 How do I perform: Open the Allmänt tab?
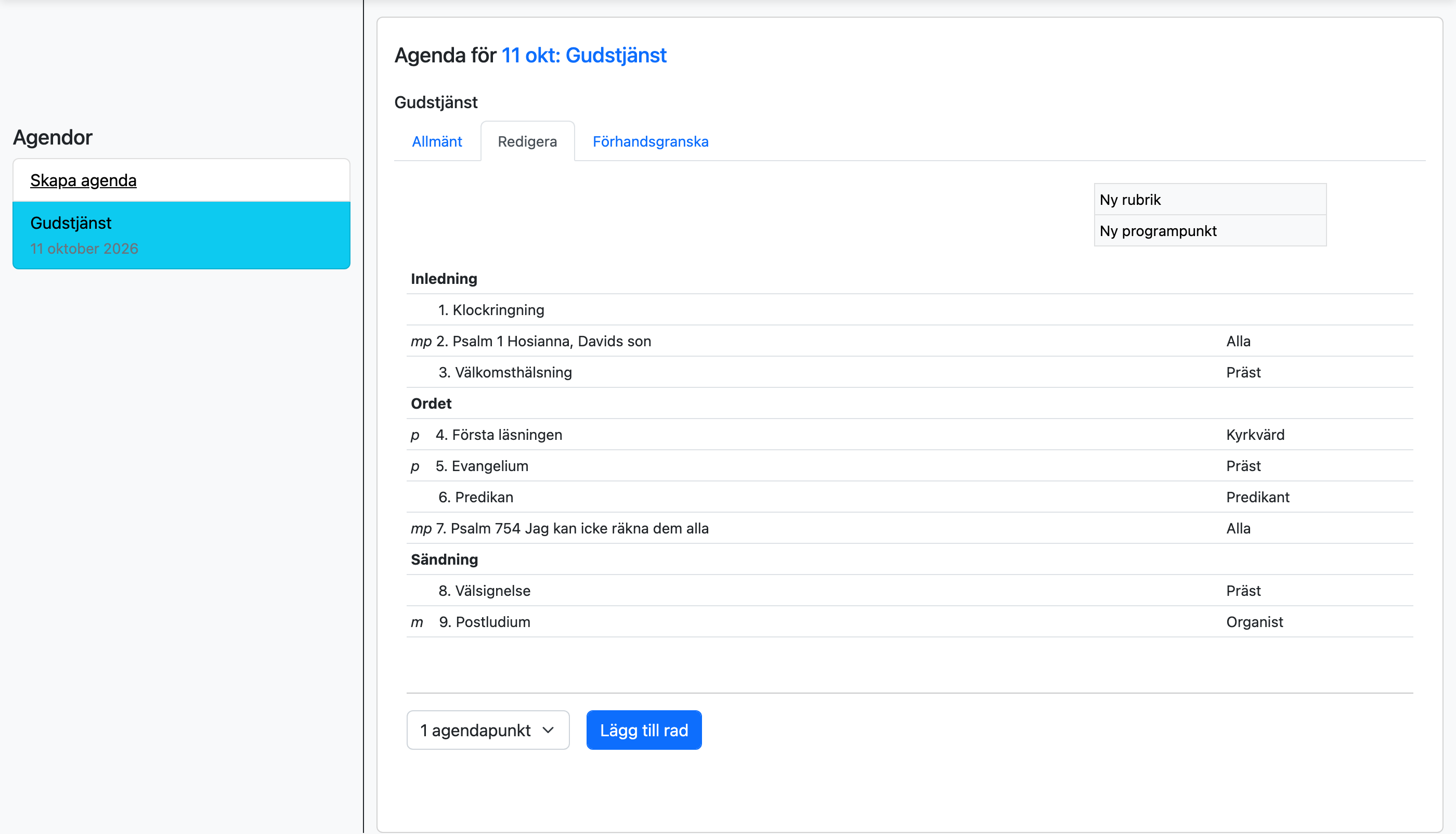[x=436, y=141]
